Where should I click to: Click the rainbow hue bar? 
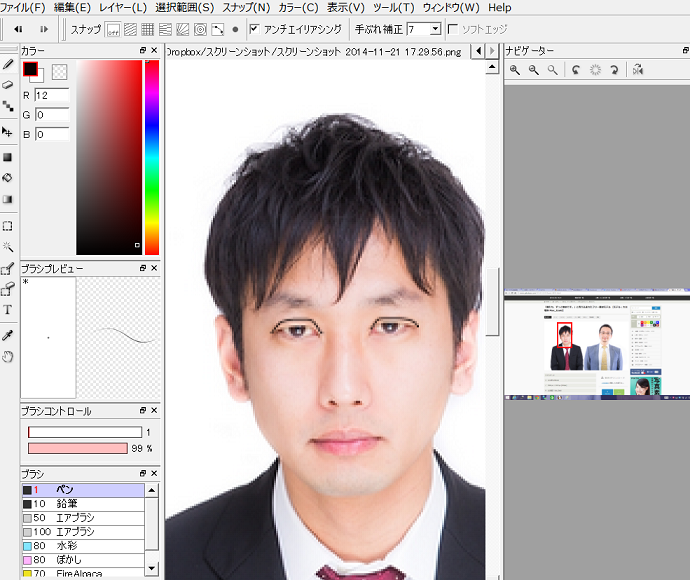[152, 157]
